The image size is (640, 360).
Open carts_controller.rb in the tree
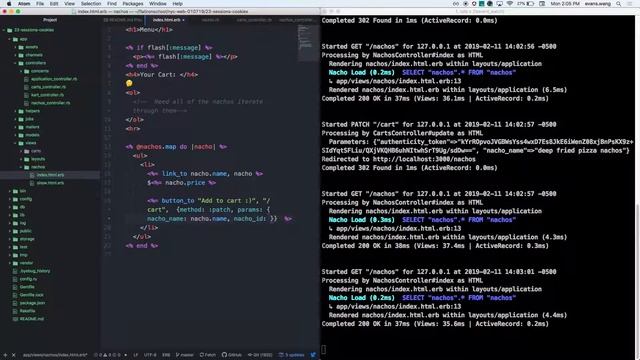click(x=49, y=87)
